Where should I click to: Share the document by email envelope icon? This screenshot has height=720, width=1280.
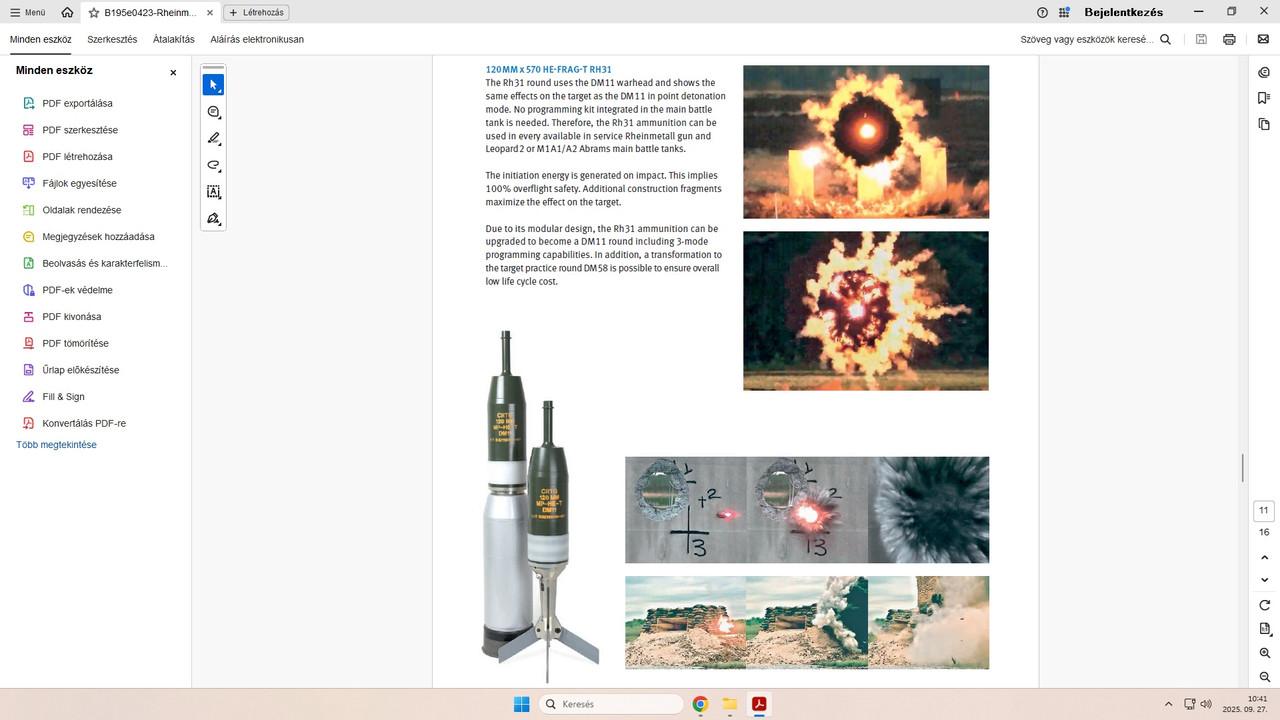coord(1263,39)
